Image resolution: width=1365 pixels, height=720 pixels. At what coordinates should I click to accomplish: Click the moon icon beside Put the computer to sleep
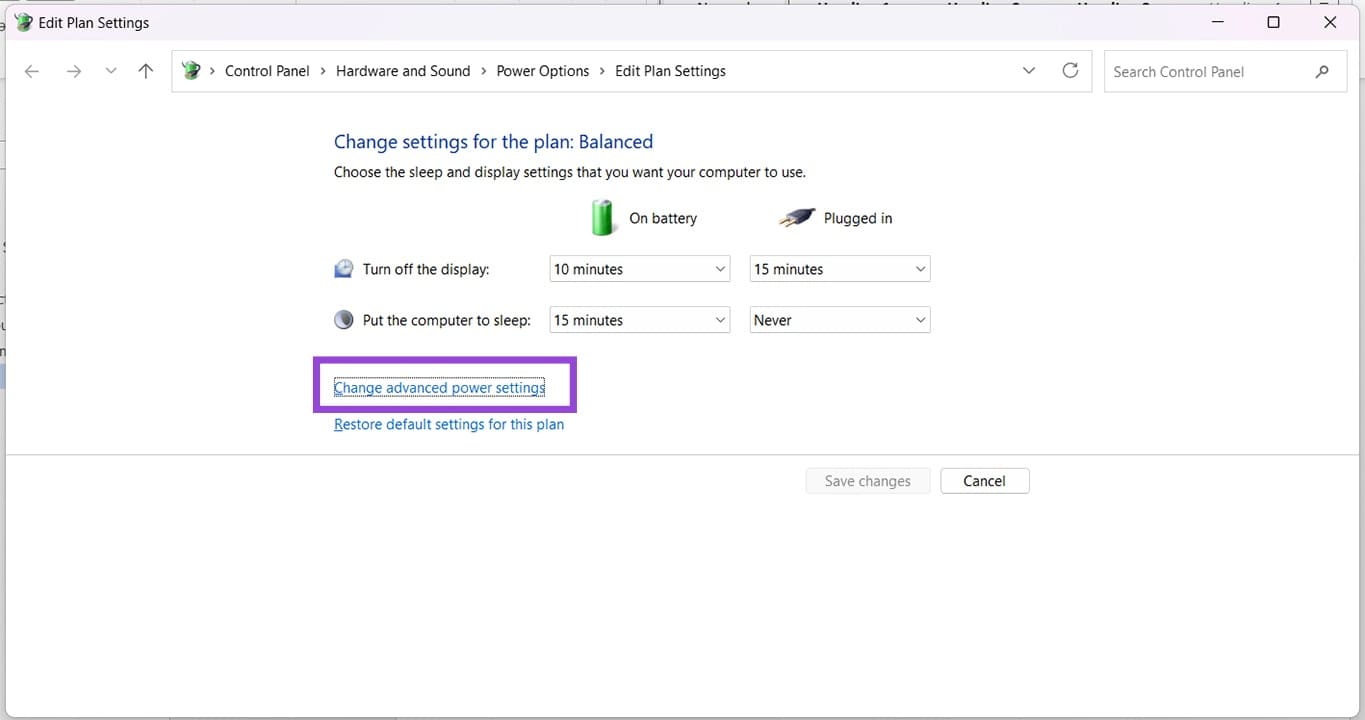click(x=343, y=319)
